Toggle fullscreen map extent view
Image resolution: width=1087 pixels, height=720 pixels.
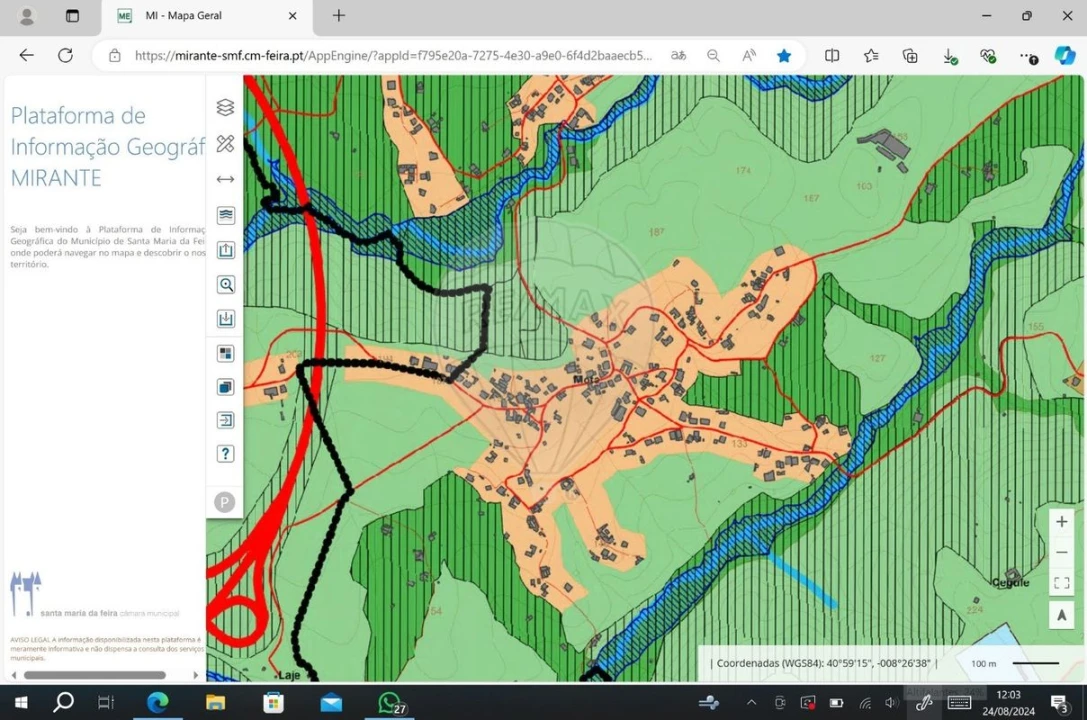click(1061, 583)
